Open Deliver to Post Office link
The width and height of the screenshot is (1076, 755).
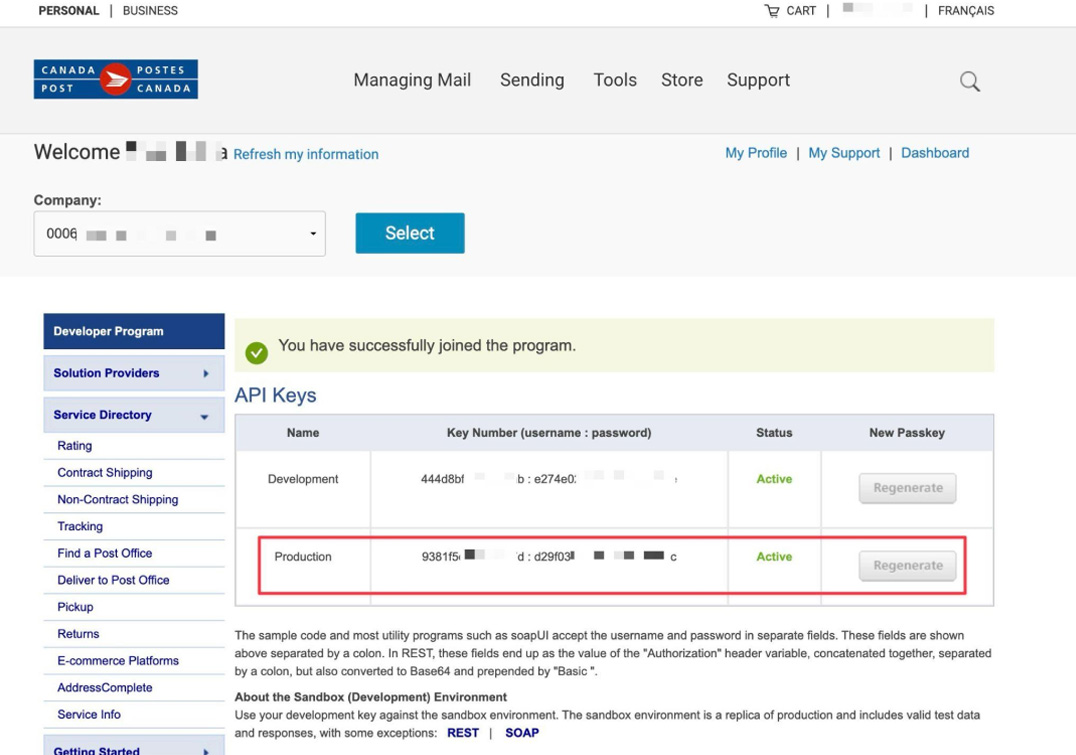pos(113,580)
